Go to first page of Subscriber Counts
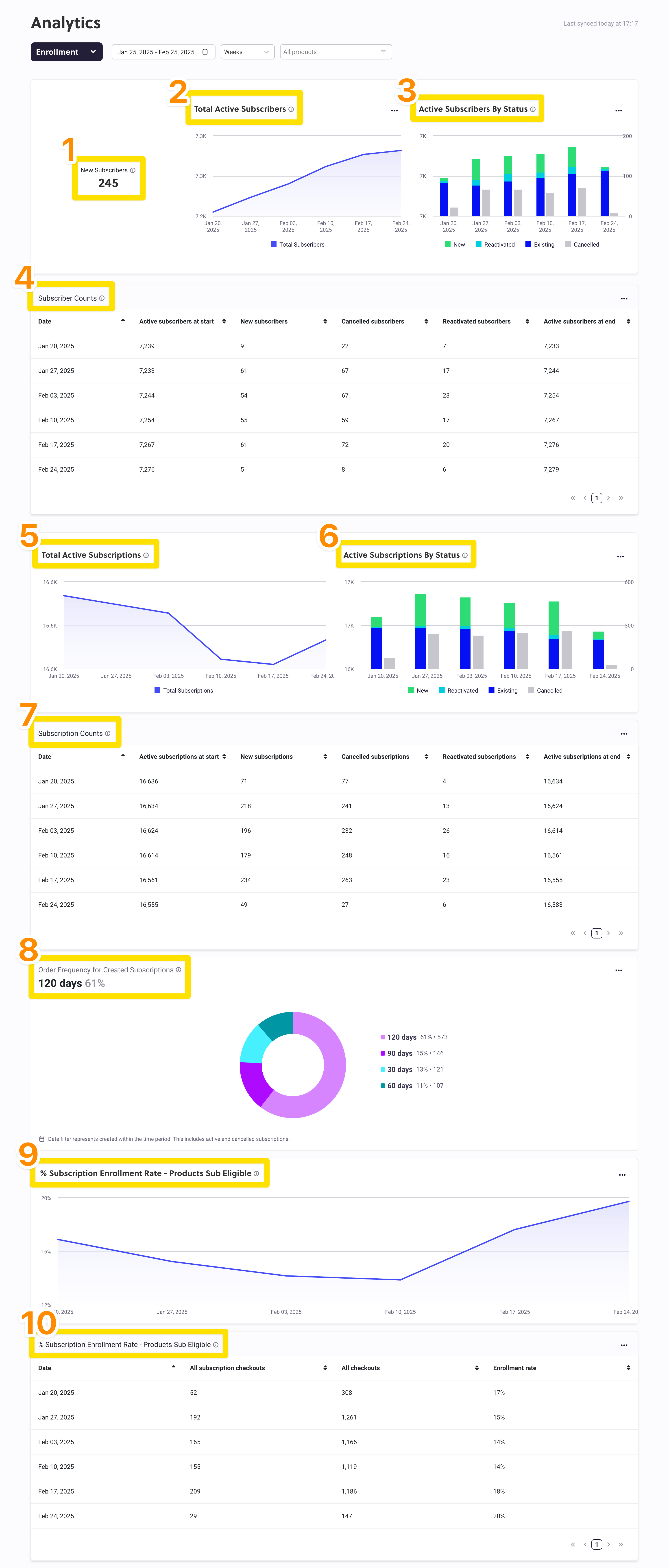669x1568 pixels. pyautogui.click(x=573, y=498)
